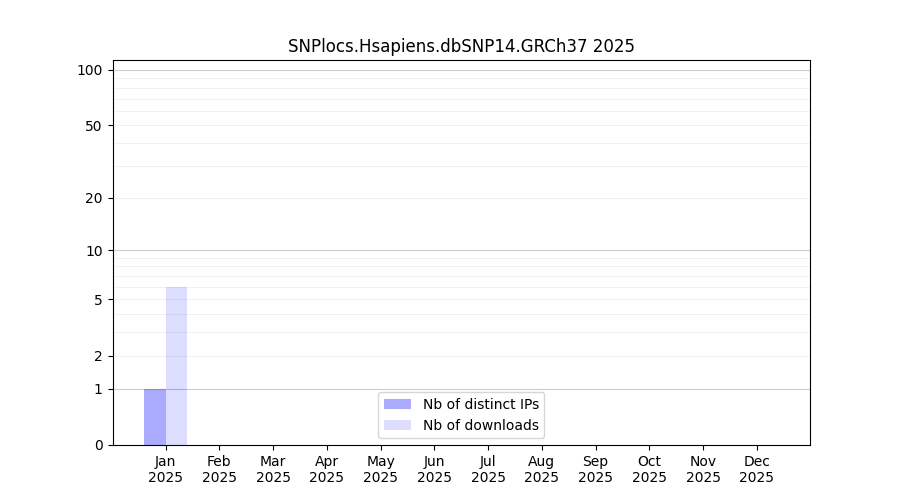The height and width of the screenshot is (500, 900).
Task: Click the light blue downloads bar for January
Action: point(176,366)
